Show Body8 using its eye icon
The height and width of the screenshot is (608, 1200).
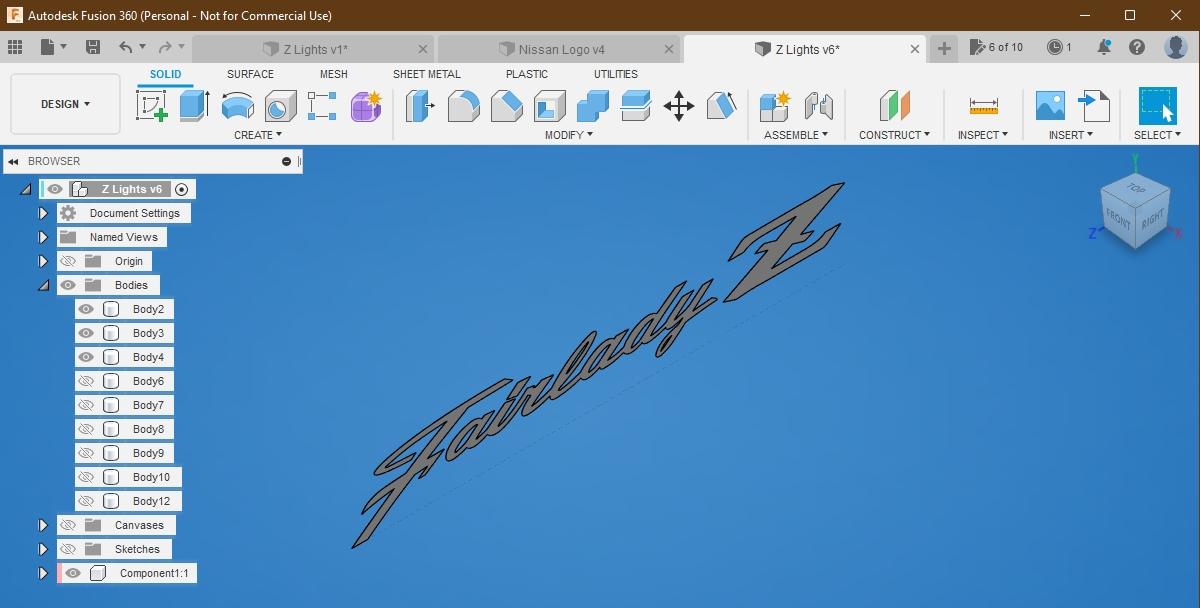click(86, 429)
